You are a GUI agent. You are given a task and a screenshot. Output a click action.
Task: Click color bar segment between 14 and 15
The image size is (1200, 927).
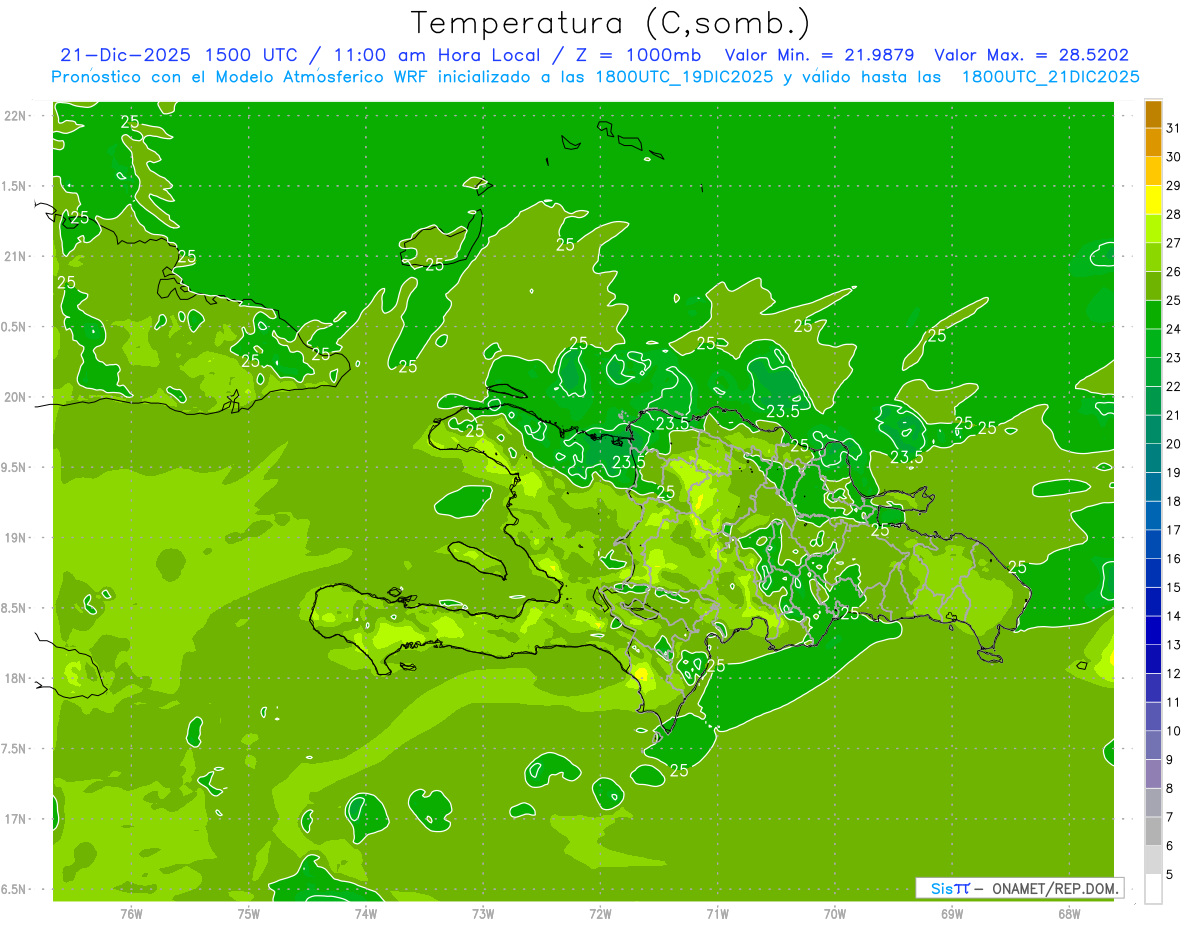(1153, 602)
